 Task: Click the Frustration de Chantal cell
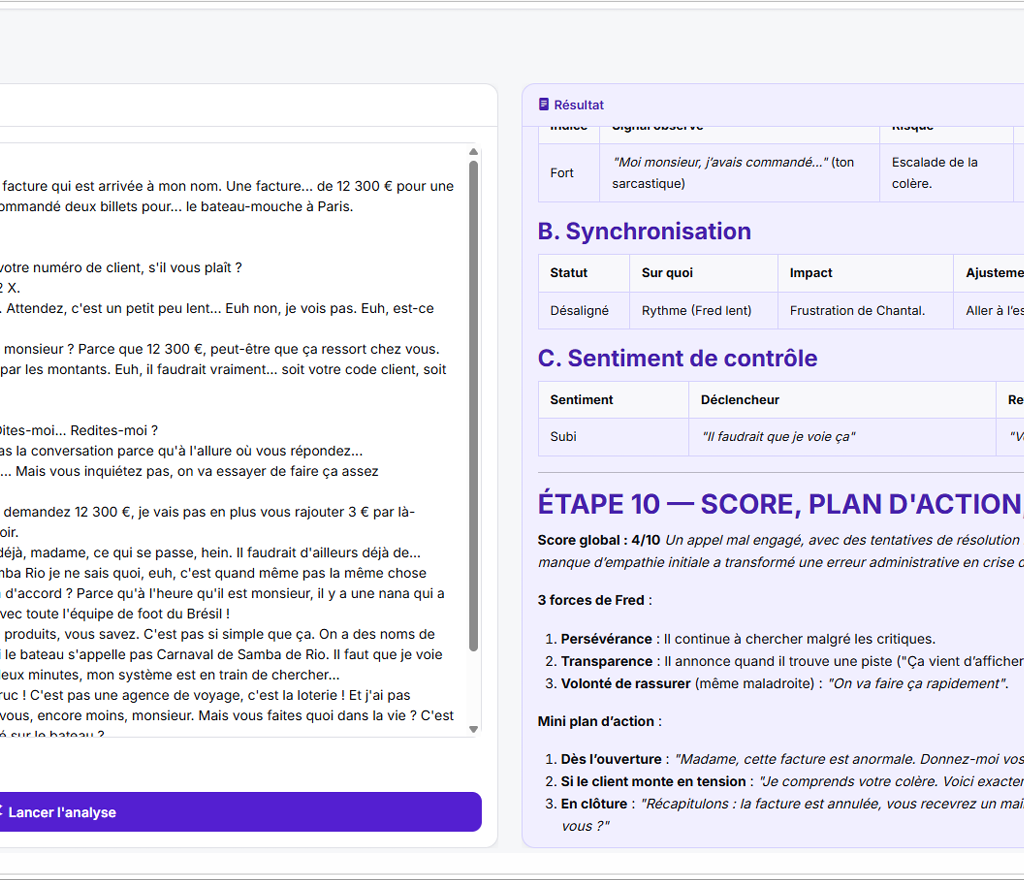pyautogui.click(x=865, y=311)
